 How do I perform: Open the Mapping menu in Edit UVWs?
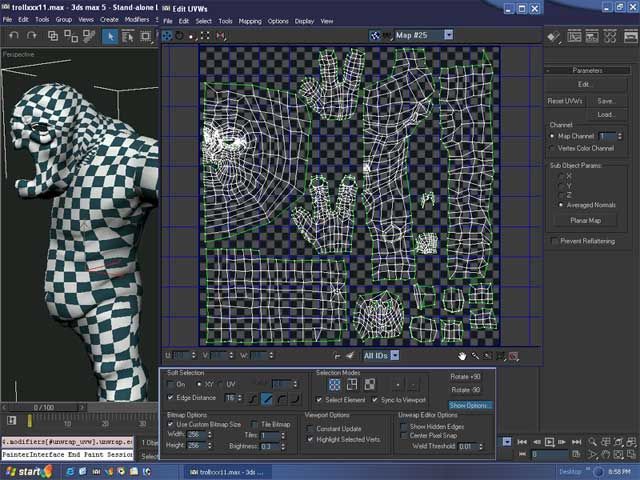pyautogui.click(x=249, y=20)
